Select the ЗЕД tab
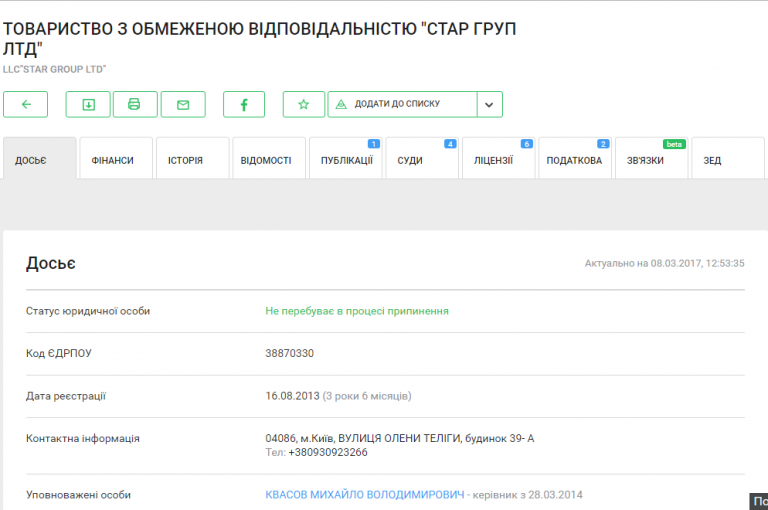Image resolution: width=768 pixels, height=510 pixels. click(726, 160)
